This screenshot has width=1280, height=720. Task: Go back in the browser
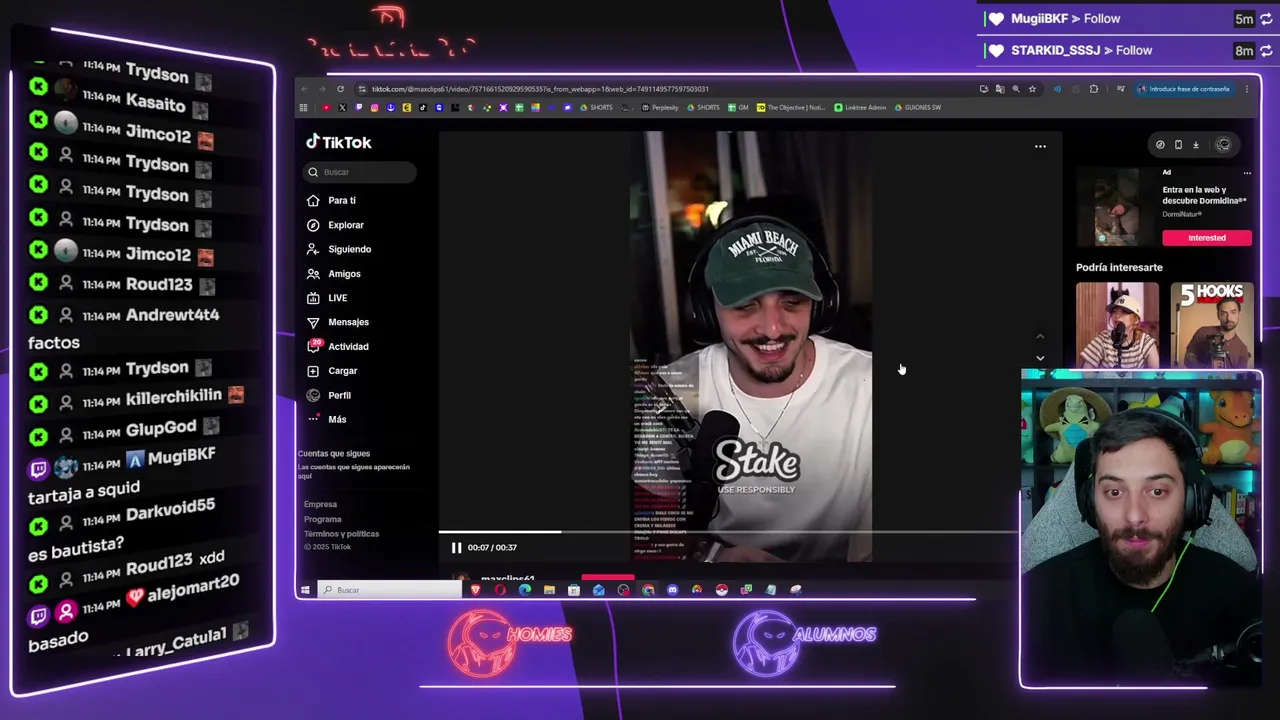pos(305,89)
